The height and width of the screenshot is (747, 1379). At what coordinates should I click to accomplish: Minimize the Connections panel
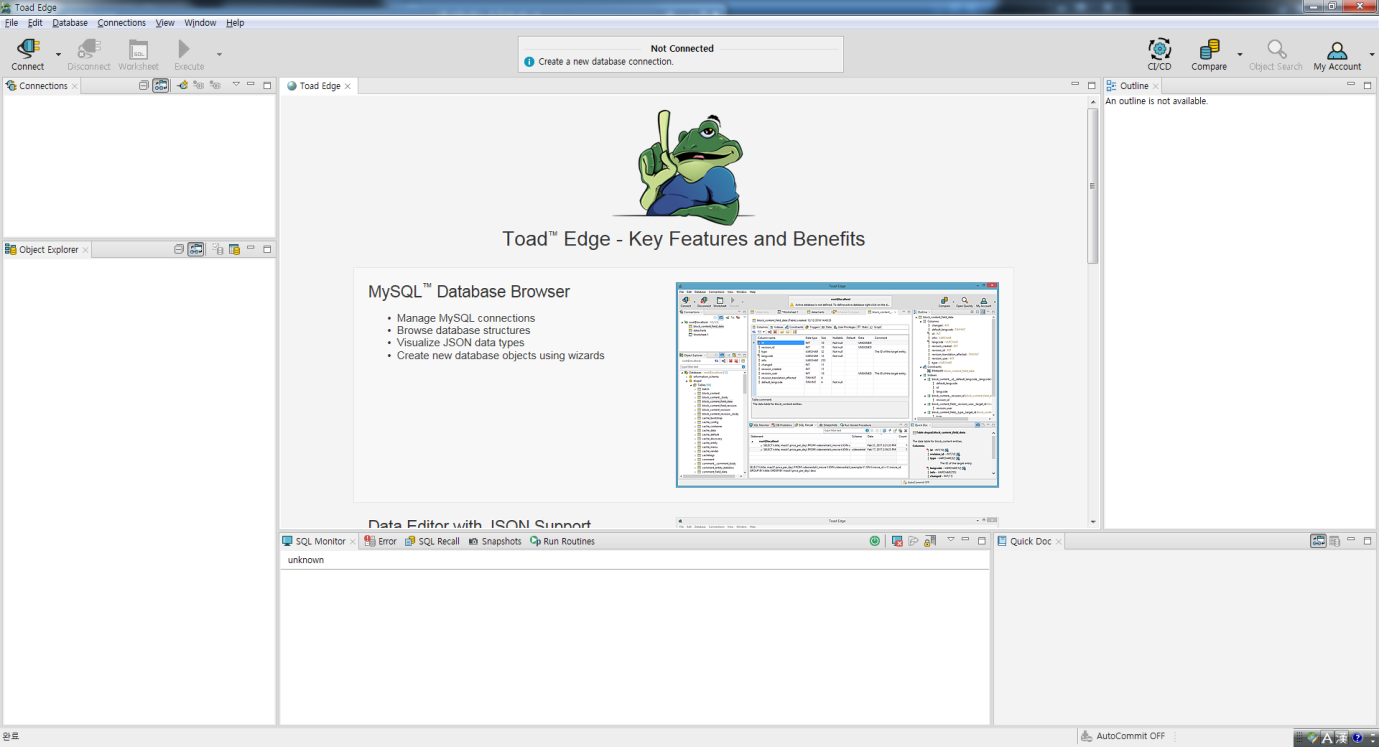tap(251, 85)
